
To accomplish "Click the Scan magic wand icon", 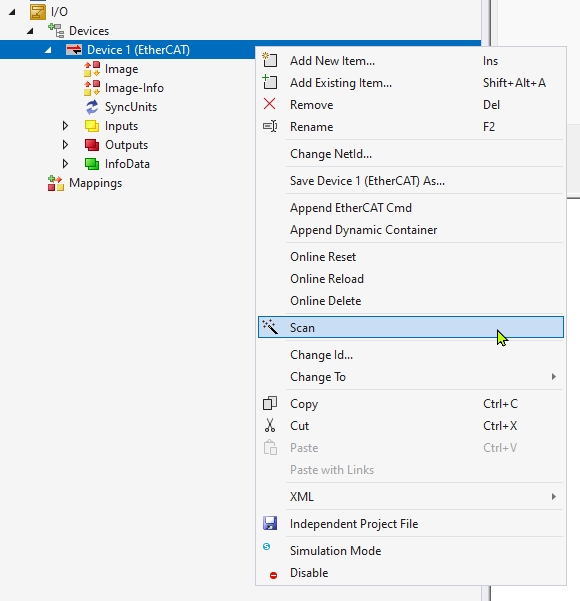I will coord(270,327).
